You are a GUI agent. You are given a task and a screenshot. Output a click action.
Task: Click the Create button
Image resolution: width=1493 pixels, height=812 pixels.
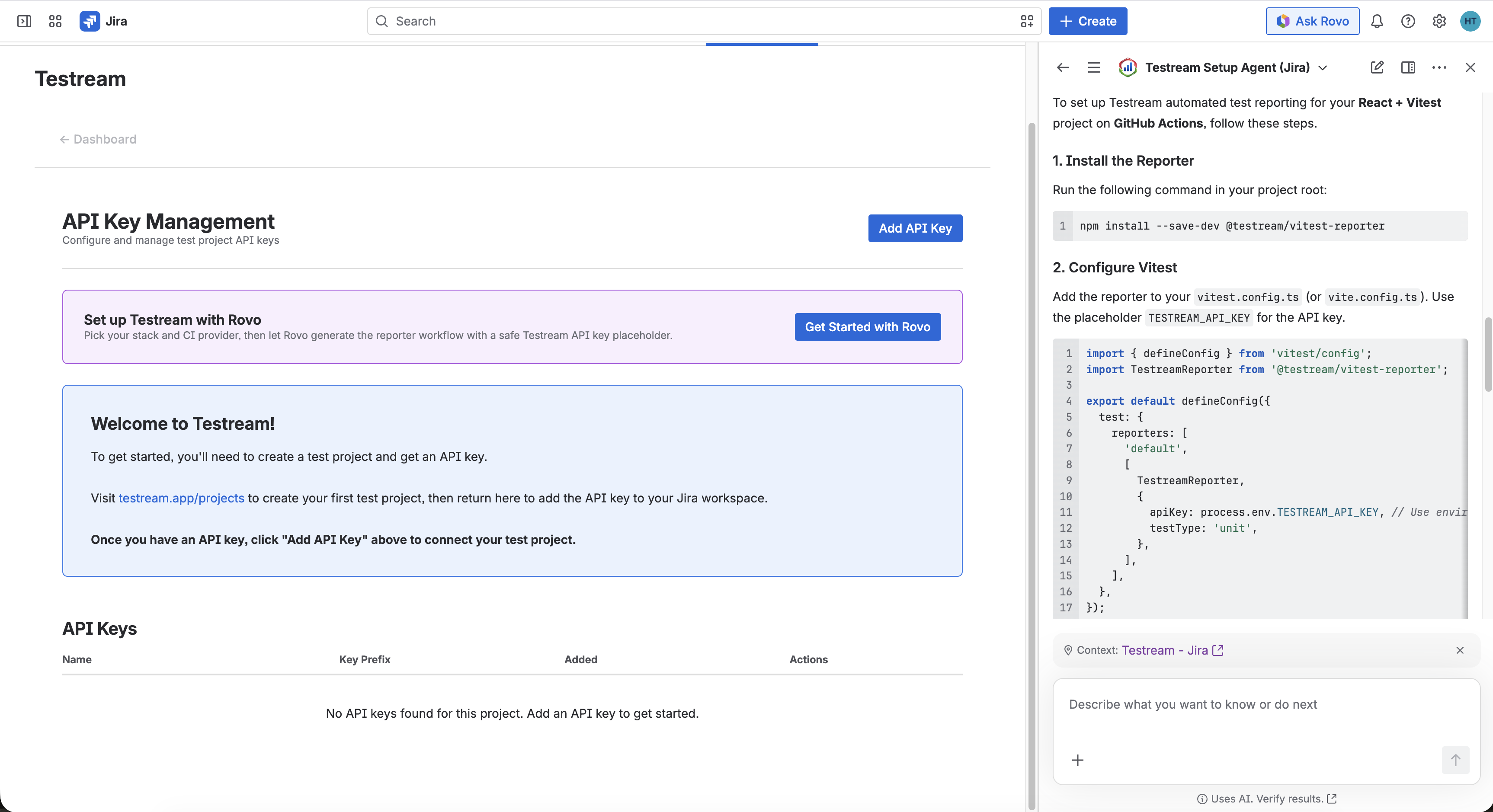coord(1087,22)
